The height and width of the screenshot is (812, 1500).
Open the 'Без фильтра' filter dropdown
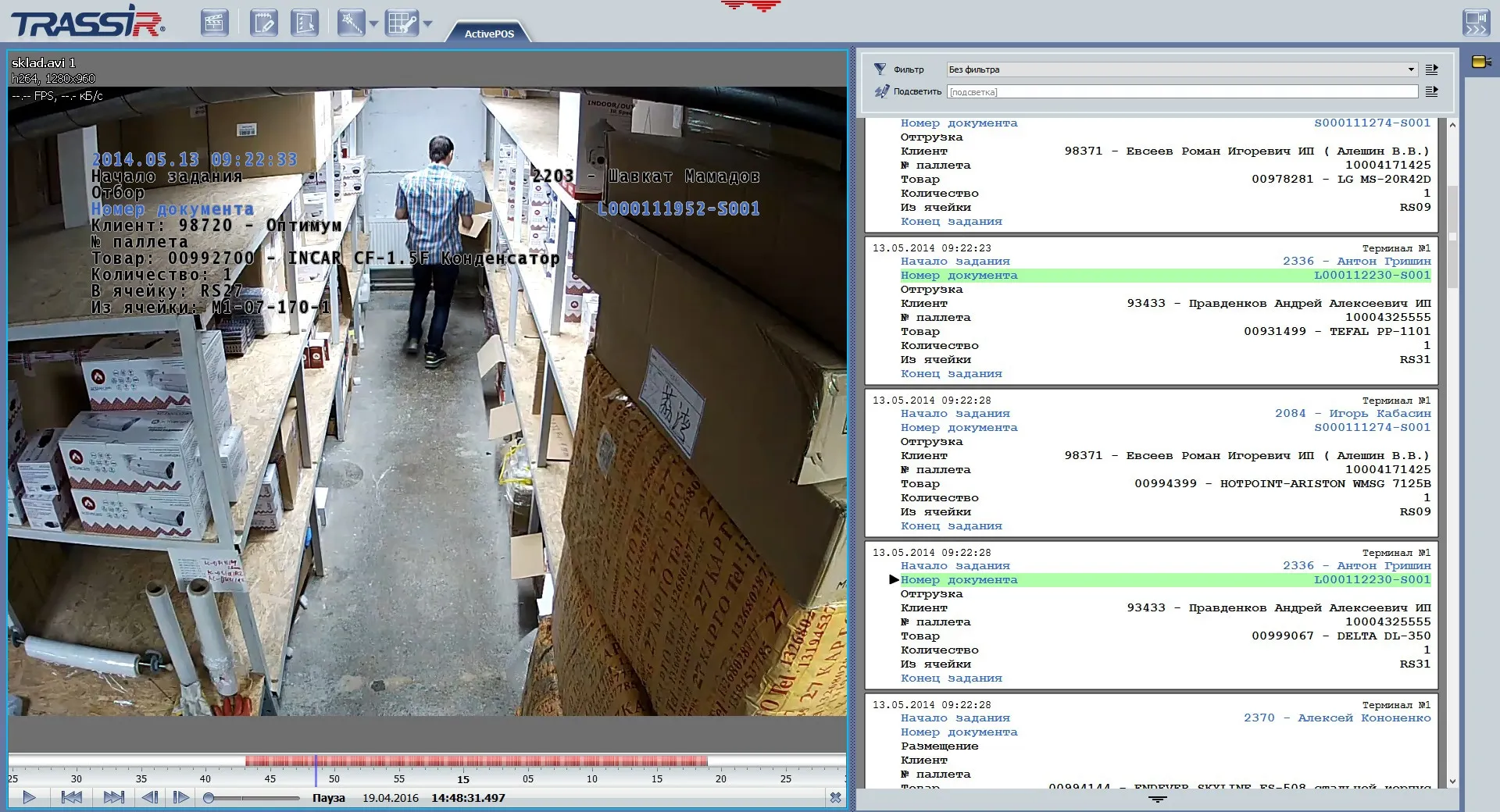coord(1181,69)
